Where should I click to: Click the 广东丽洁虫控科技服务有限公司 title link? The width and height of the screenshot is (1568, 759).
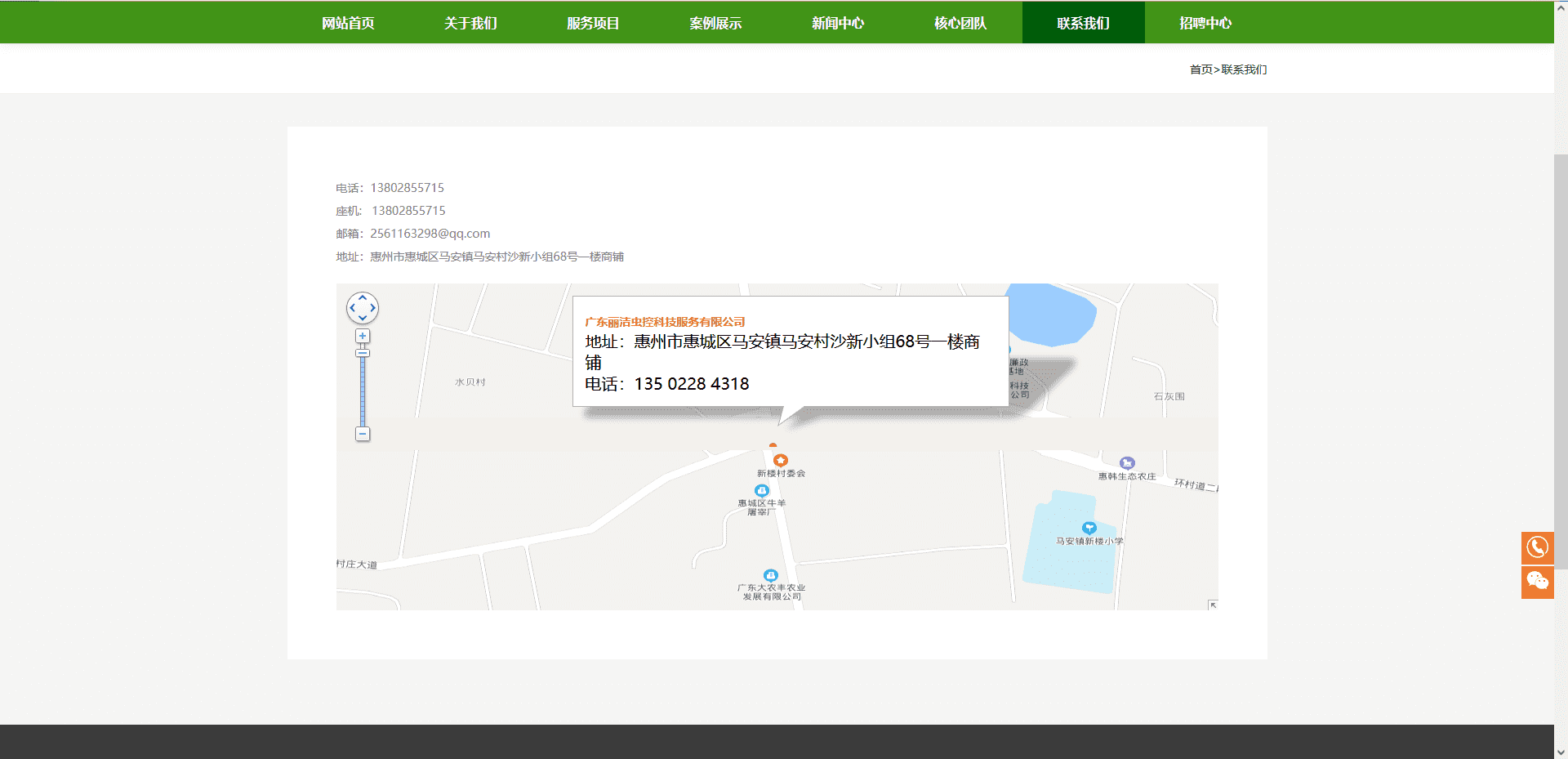click(665, 322)
